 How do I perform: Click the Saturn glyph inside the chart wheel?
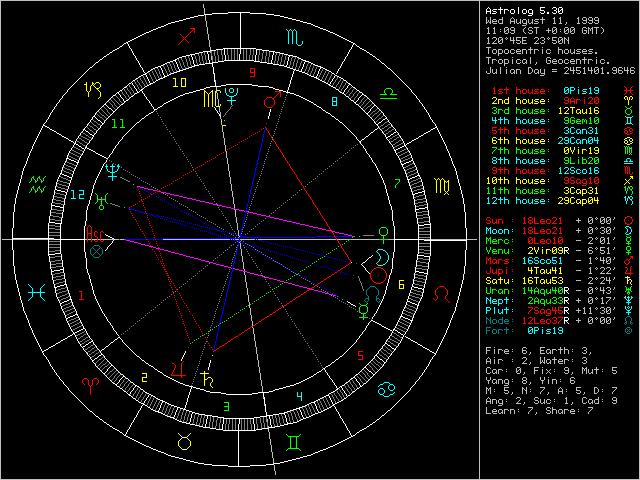tap(207, 378)
